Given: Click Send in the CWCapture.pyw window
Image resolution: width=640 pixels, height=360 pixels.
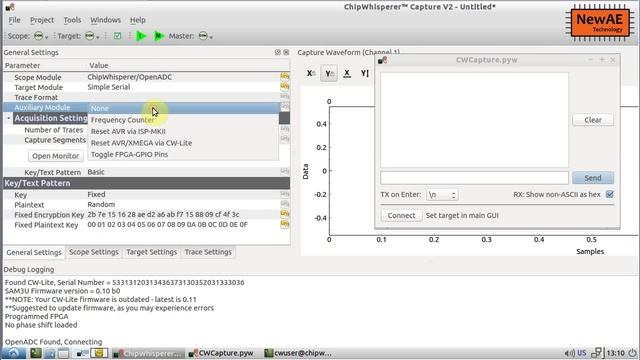Looking at the screenshot, I should point(593,178).
